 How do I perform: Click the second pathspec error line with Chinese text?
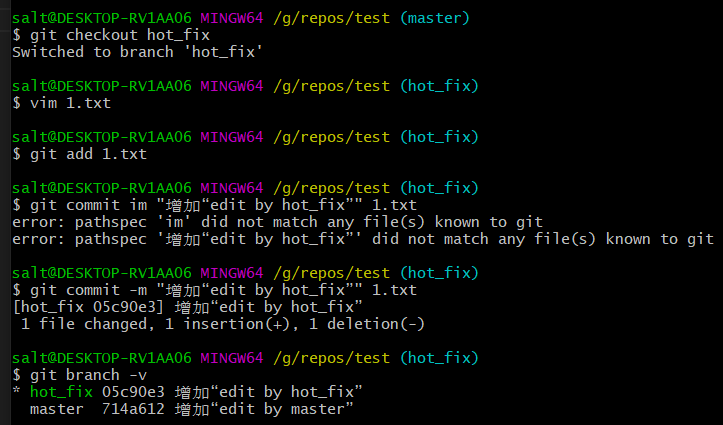pyautogui.click(x=363, y=239)
